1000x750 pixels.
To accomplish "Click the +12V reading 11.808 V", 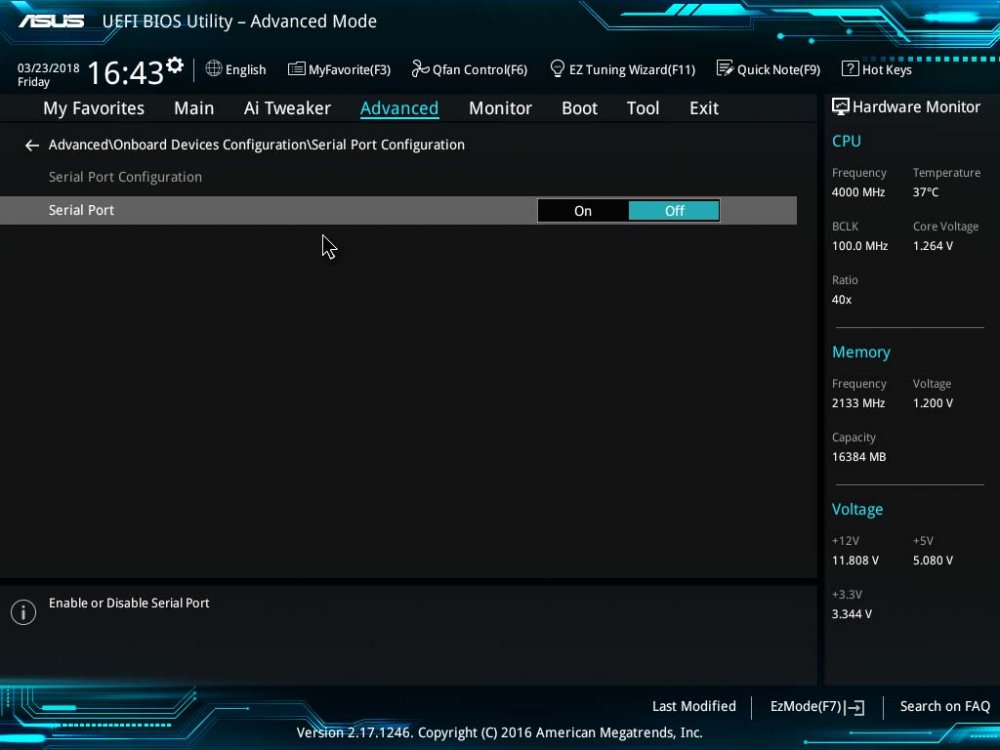I will pos(855,561).
